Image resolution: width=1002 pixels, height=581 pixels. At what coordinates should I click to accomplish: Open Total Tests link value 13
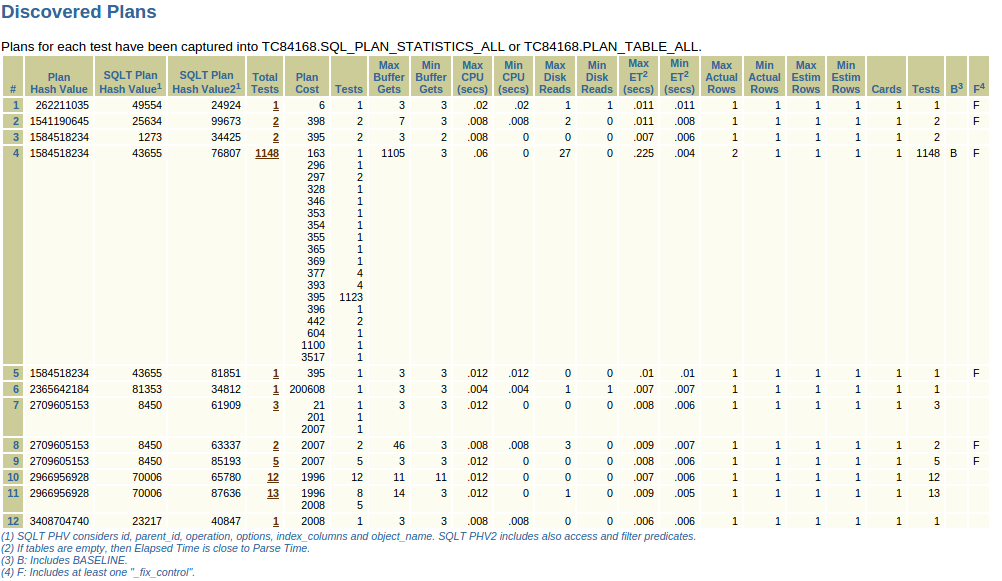[x=273, y=493]
